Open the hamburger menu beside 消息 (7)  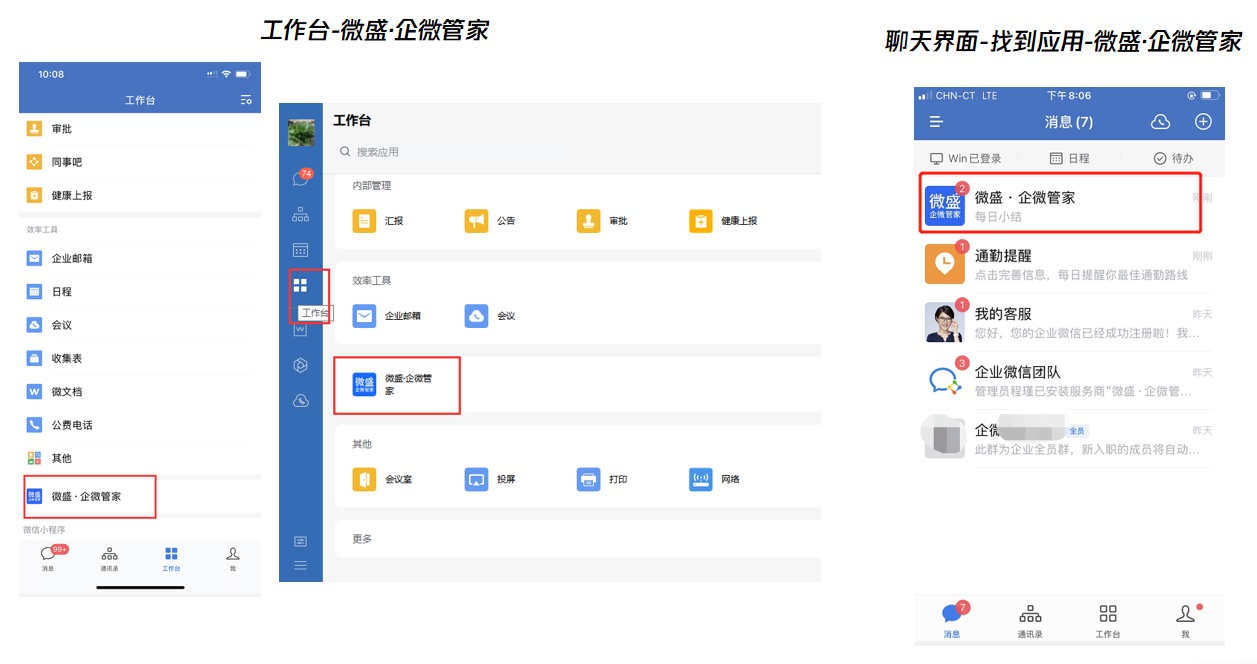936,122
